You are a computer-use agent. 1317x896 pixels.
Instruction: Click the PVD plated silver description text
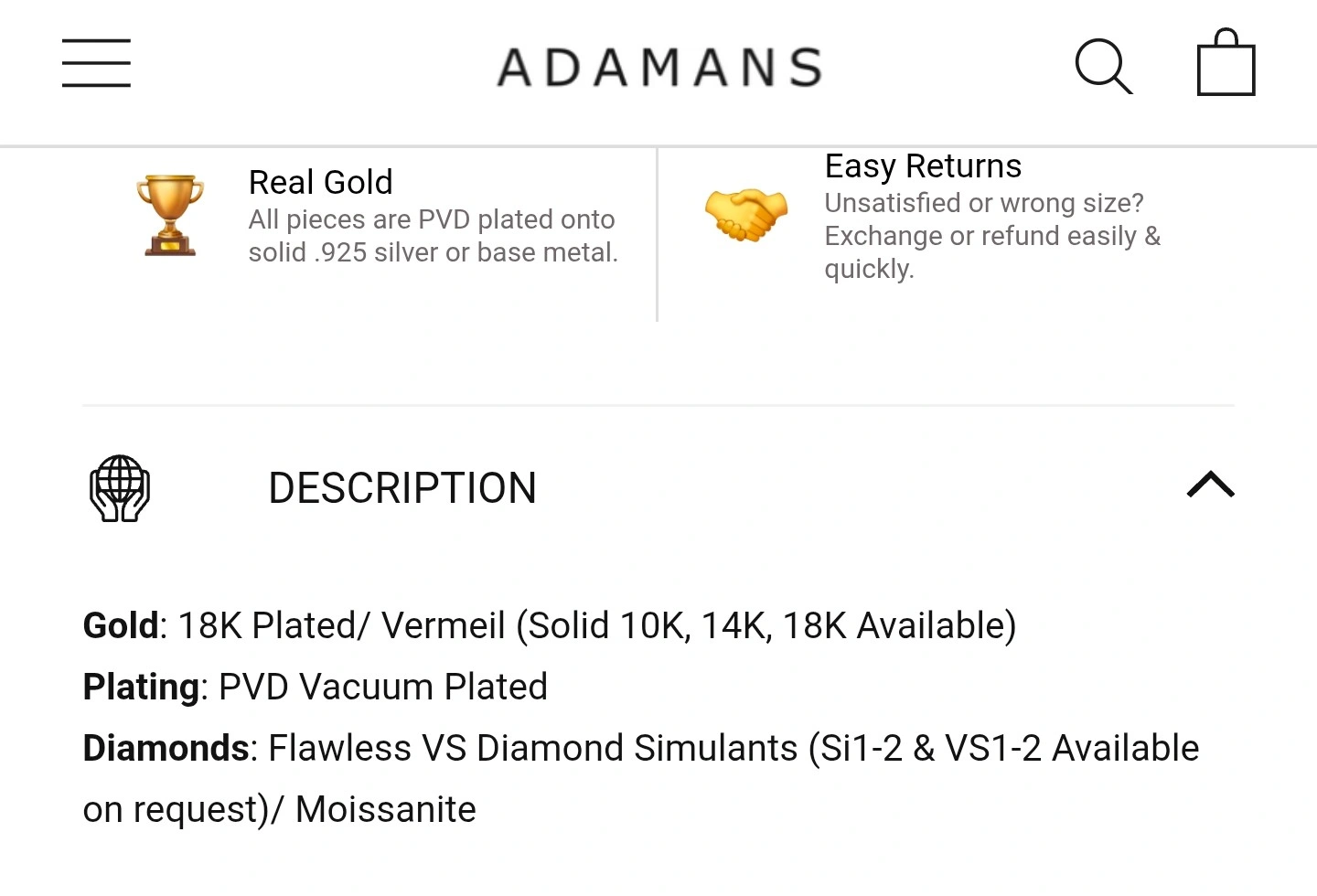[x=434, y=236]
